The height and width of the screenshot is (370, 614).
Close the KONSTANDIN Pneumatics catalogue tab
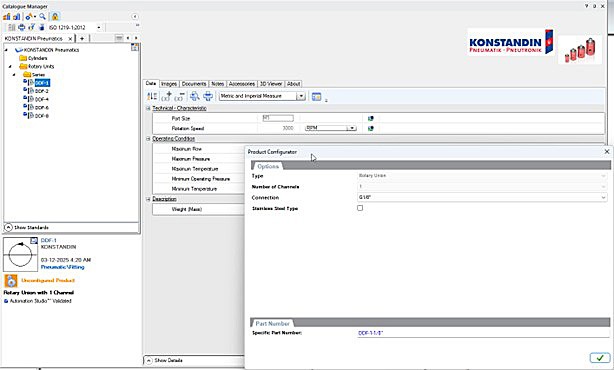(x=70, y=38)
